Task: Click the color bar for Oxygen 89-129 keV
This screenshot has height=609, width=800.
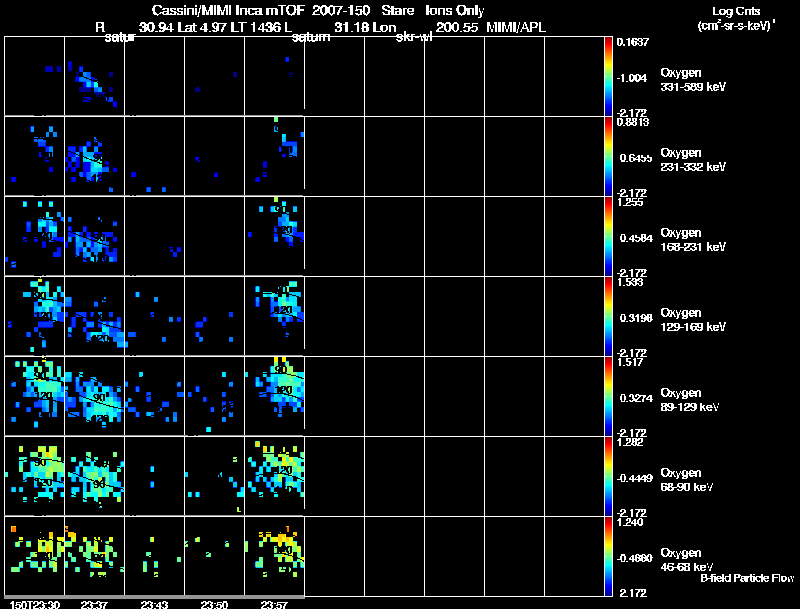Action: click(608, 397)
